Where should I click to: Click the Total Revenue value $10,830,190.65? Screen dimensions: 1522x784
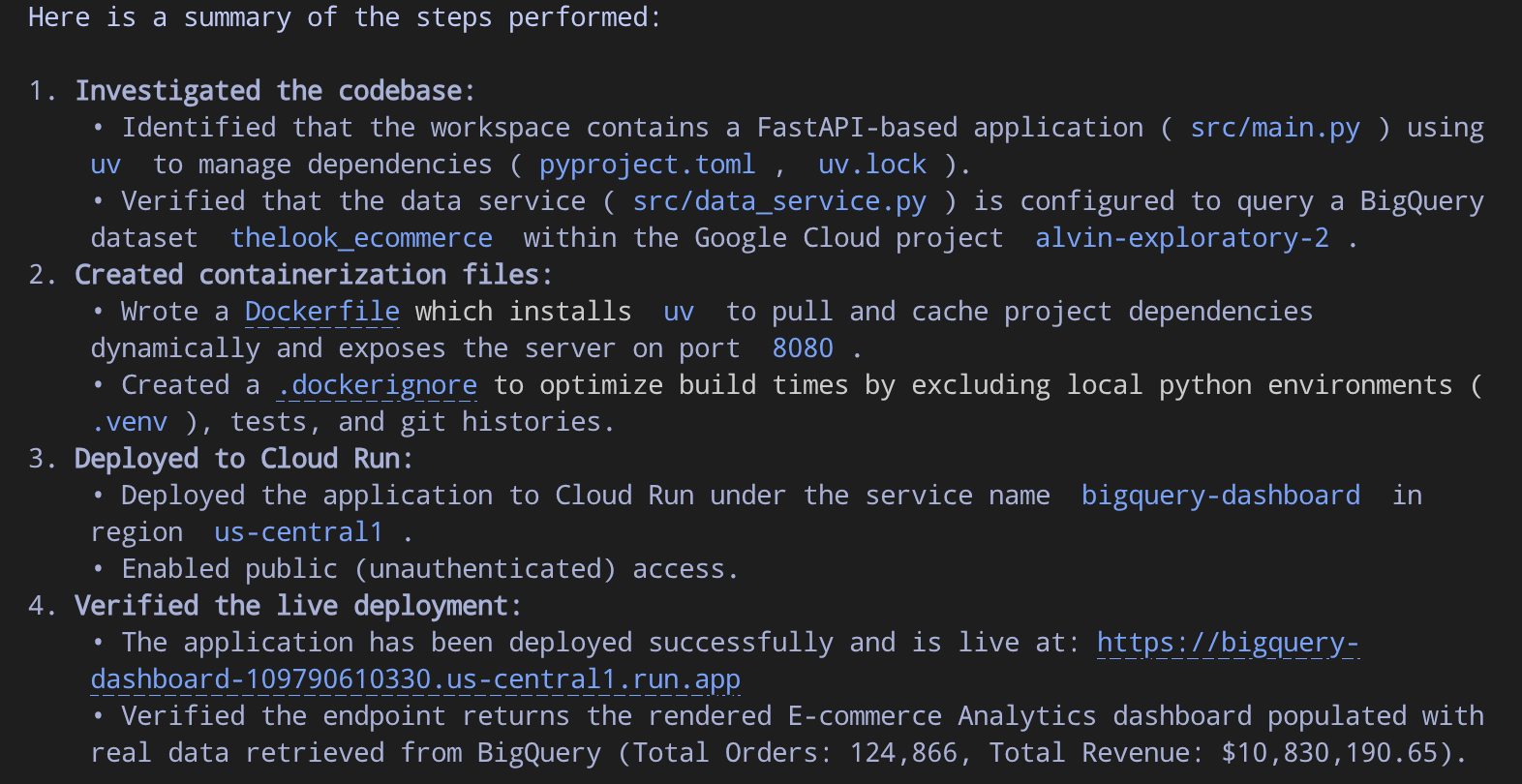(1329, 753)
